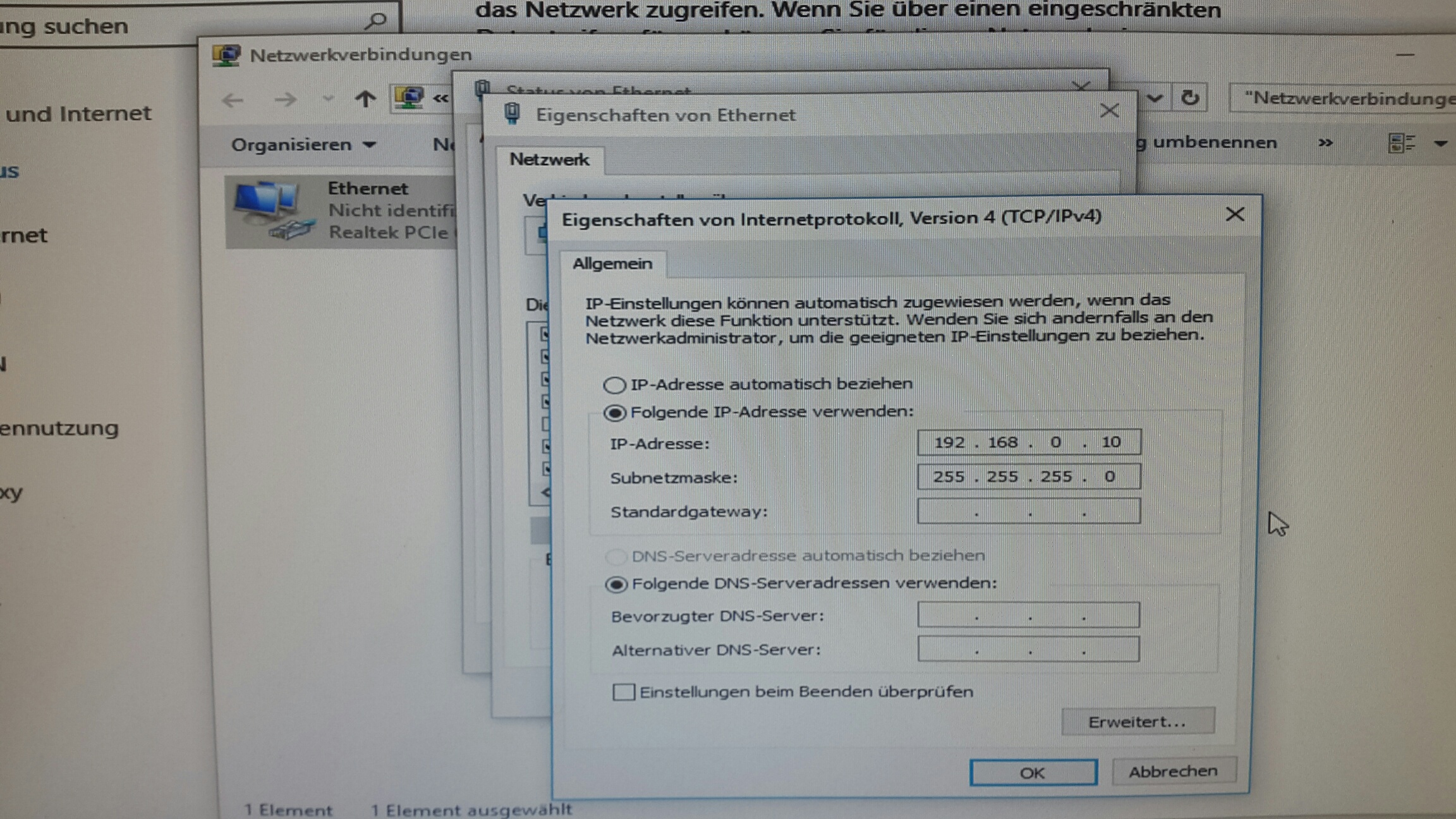
Task: Click the view layout icon
Action: [1400, 143]
